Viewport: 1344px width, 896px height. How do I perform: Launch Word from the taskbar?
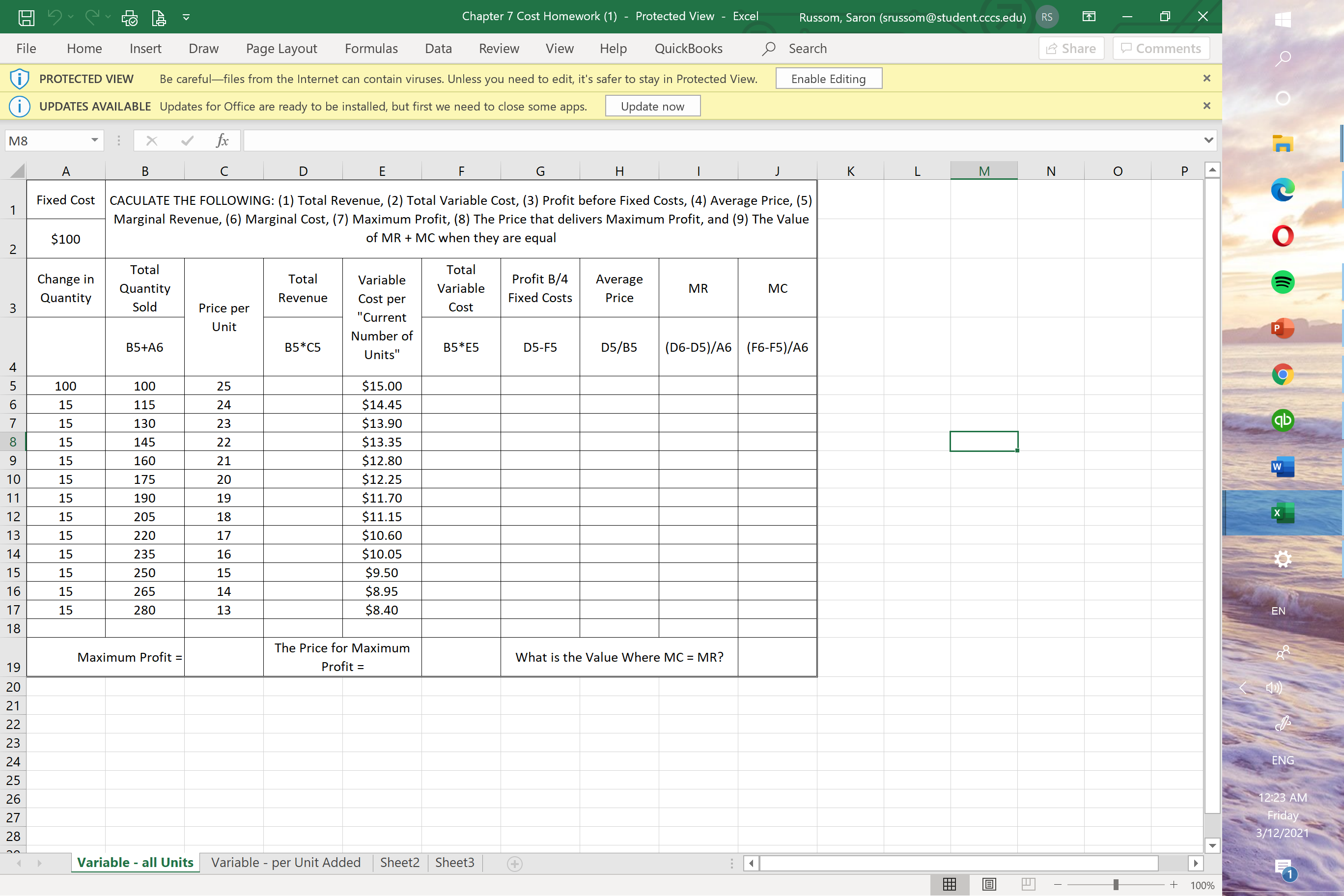[x=1282, y=466]
